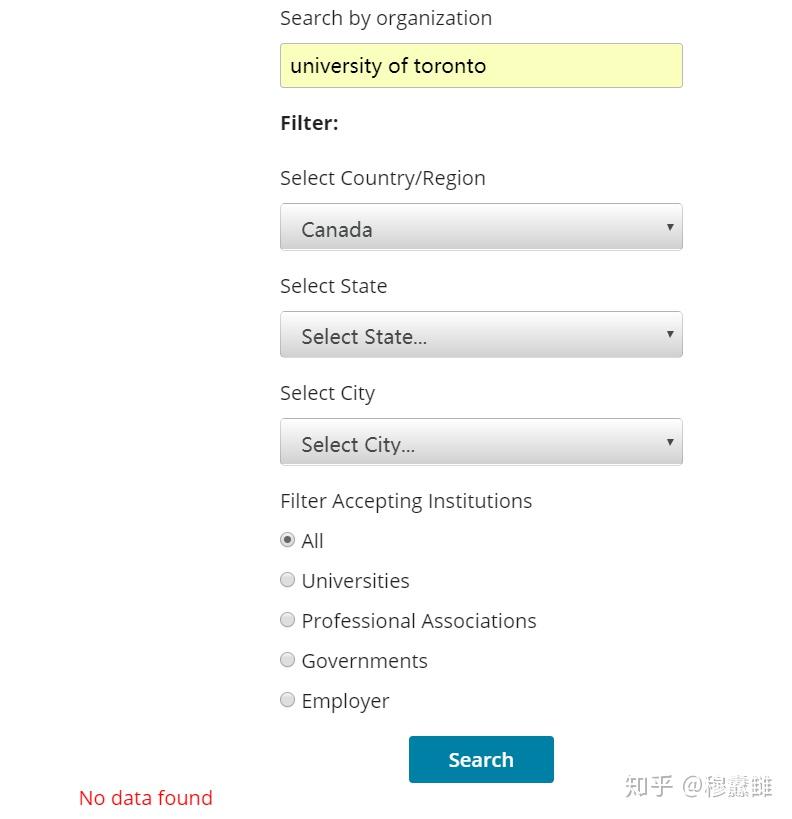Enable the Employer filter

287,699
